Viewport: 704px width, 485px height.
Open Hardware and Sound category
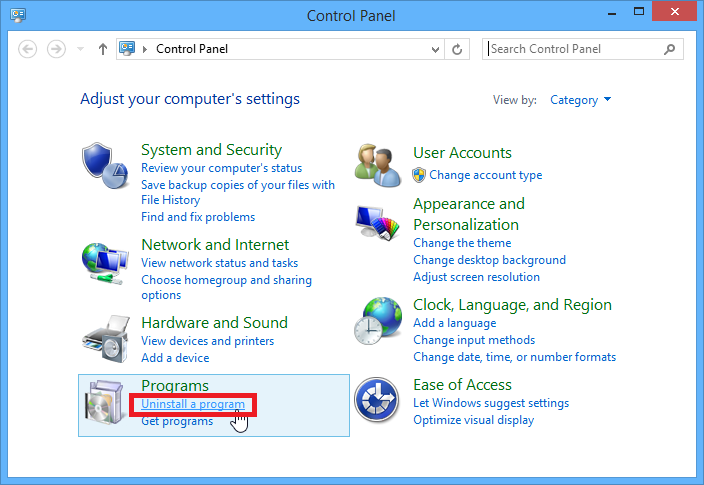(214, 322)
